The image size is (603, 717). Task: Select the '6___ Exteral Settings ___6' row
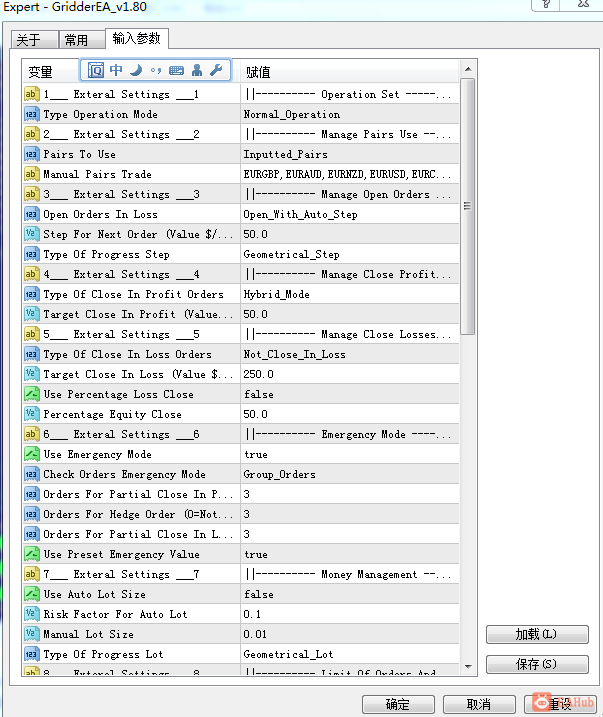tap(241, 434)
